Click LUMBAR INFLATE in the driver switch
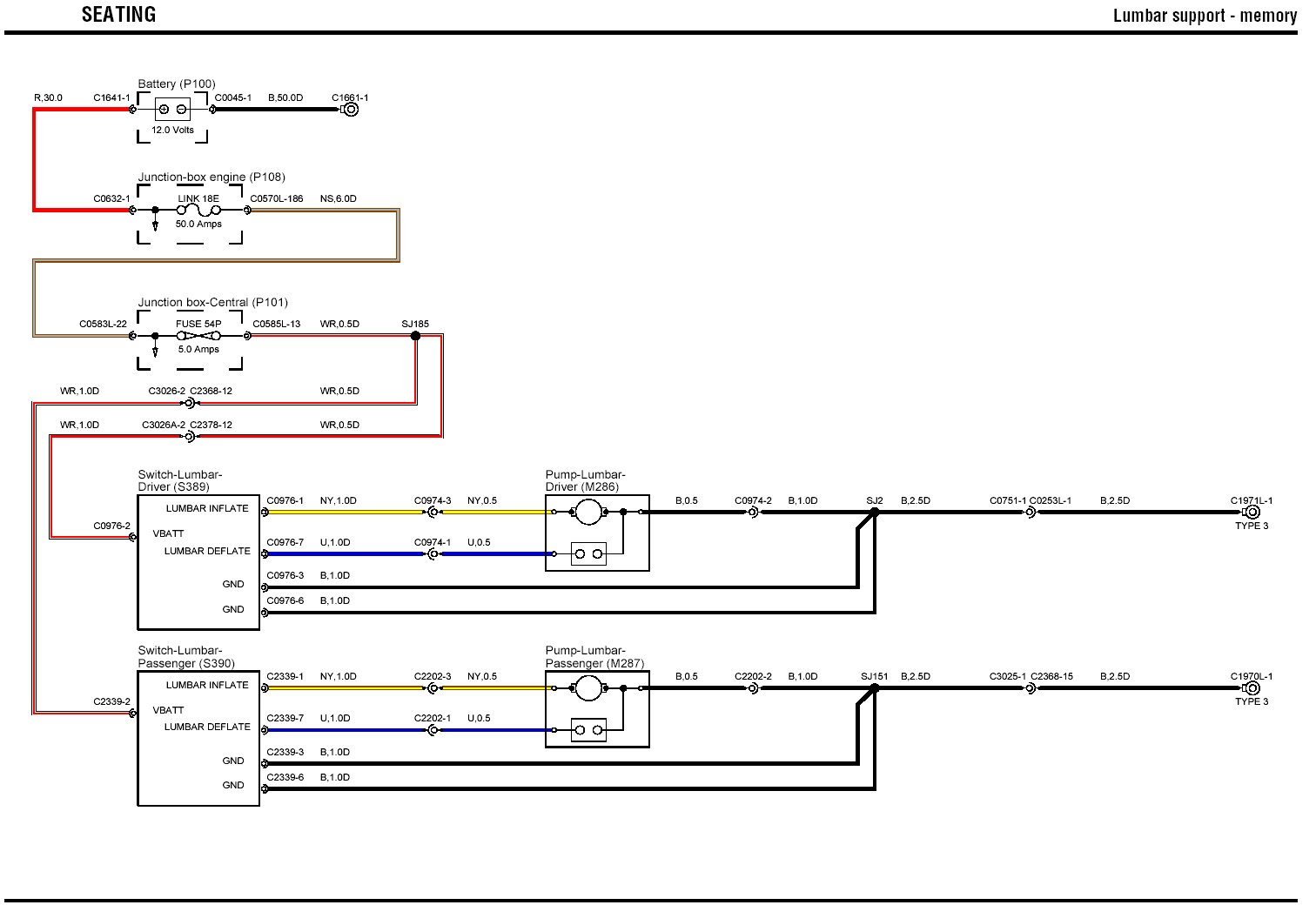 pos(207,508)
